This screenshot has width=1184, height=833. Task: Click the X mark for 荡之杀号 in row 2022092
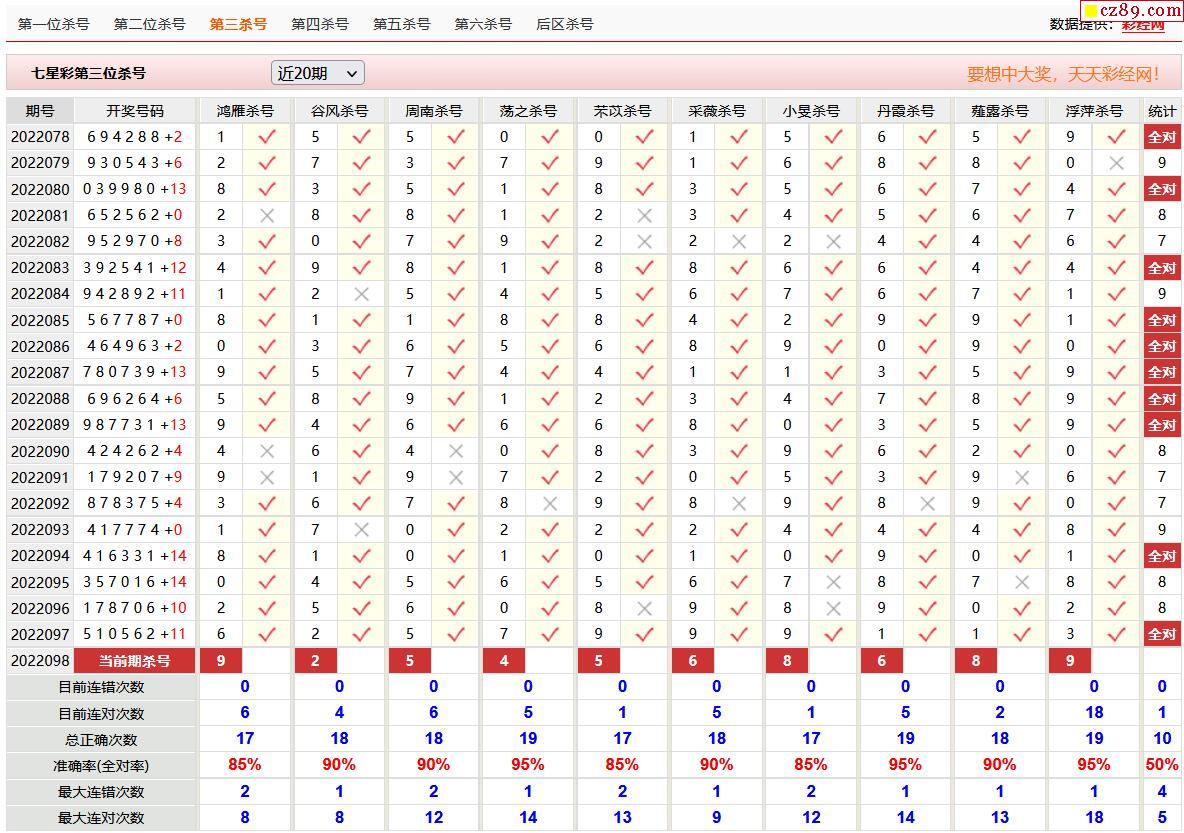click(x=550, y=503)
